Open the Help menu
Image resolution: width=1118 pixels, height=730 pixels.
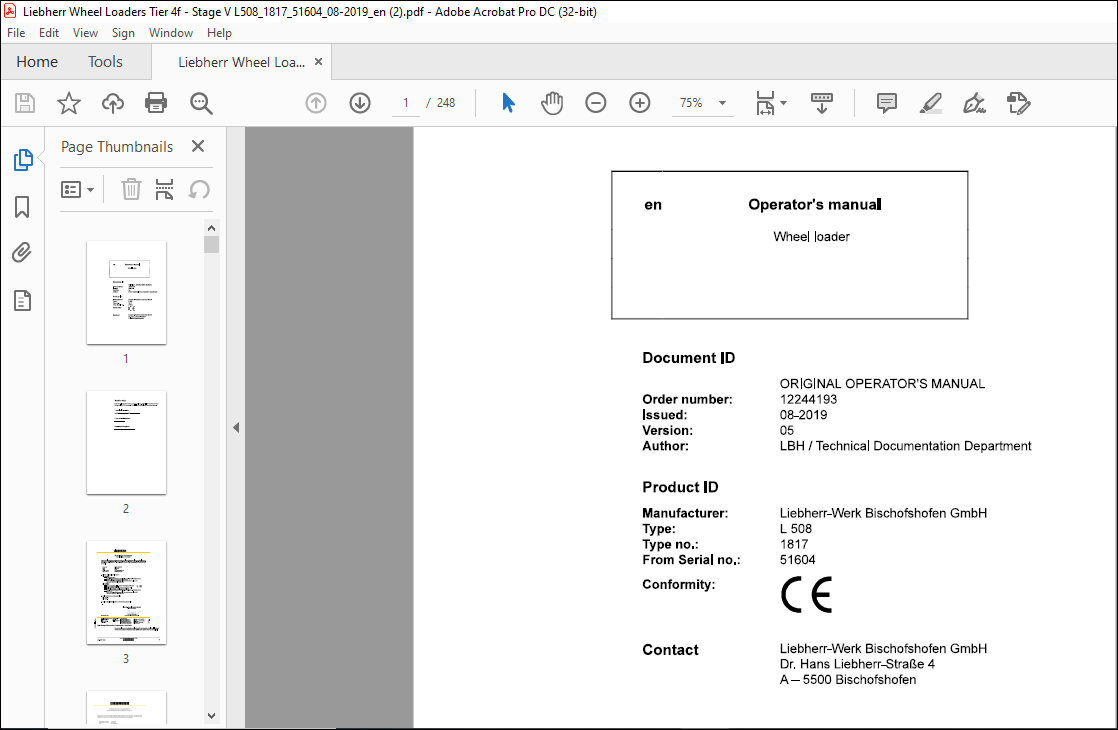tap(219, 33)
